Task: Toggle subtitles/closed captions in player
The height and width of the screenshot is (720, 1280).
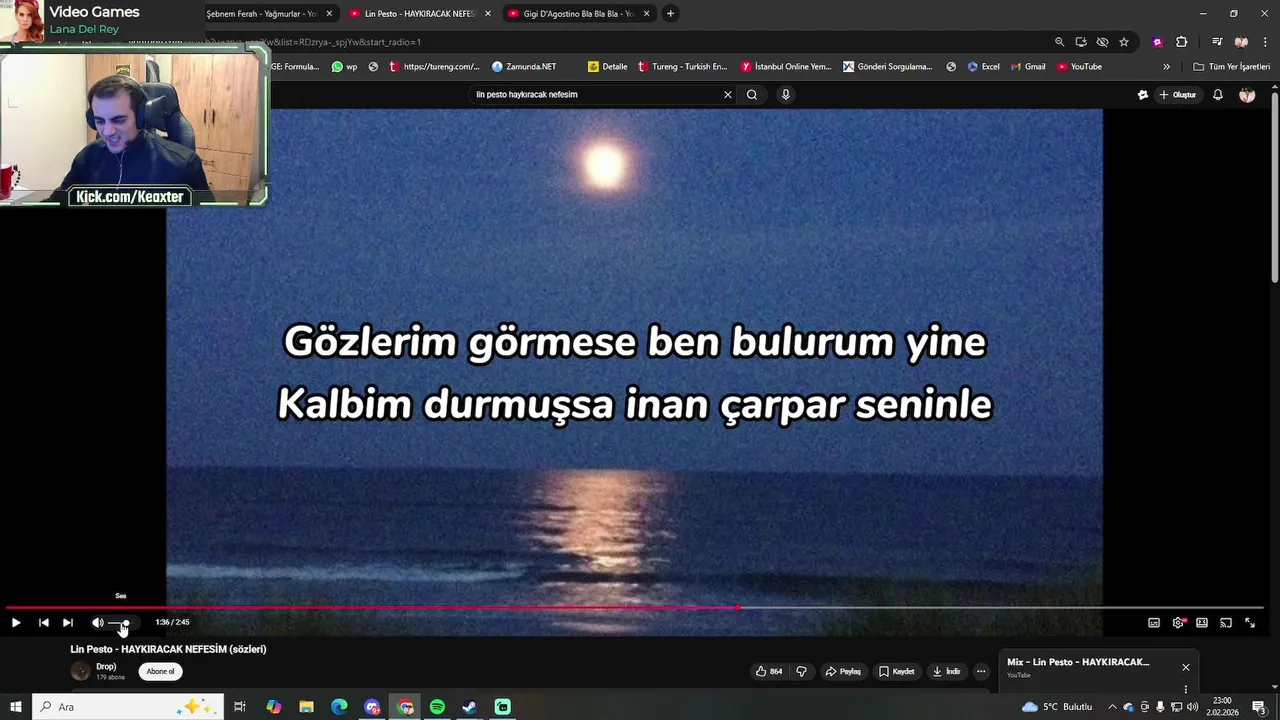Action: (1154, 623)
